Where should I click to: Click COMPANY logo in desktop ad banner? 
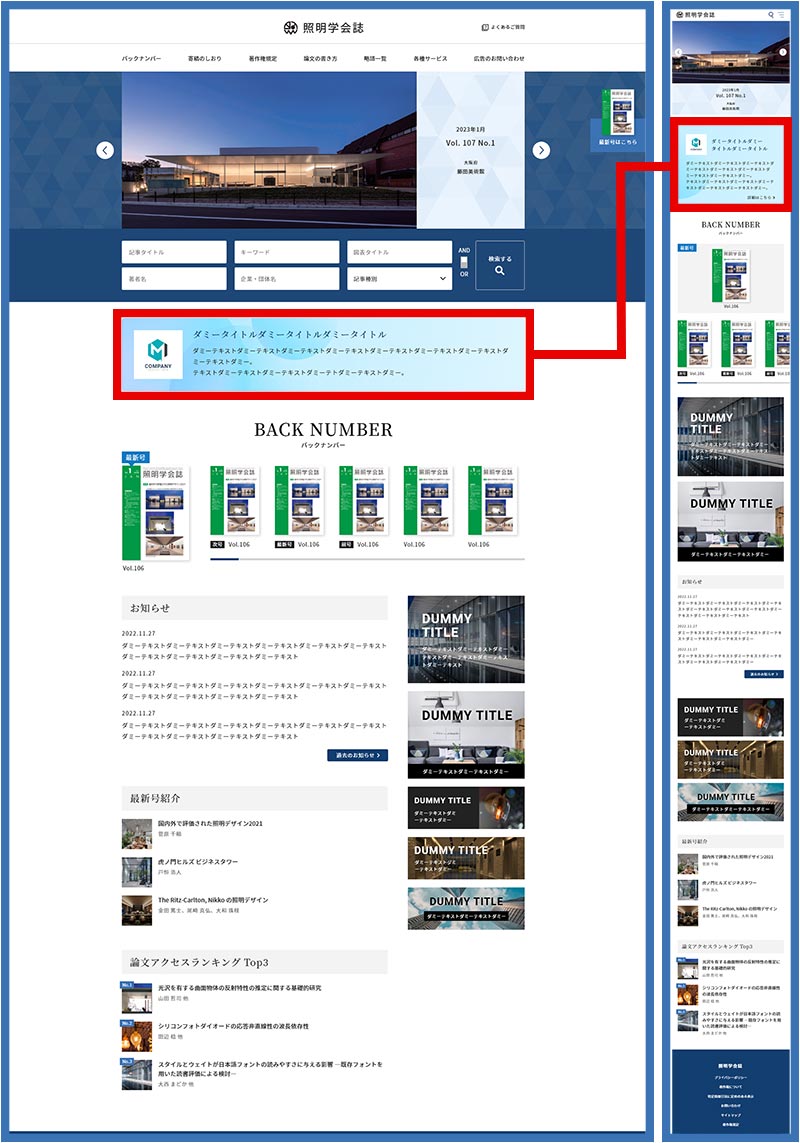pyautogui.click(x=158, y=354)
